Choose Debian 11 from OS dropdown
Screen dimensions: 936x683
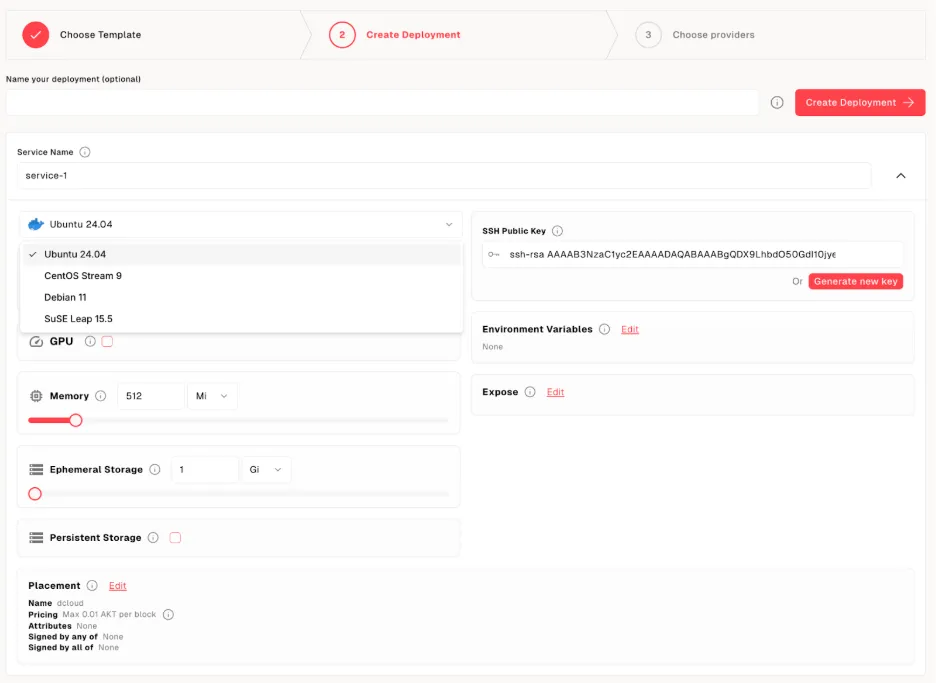tap(65, 297)
